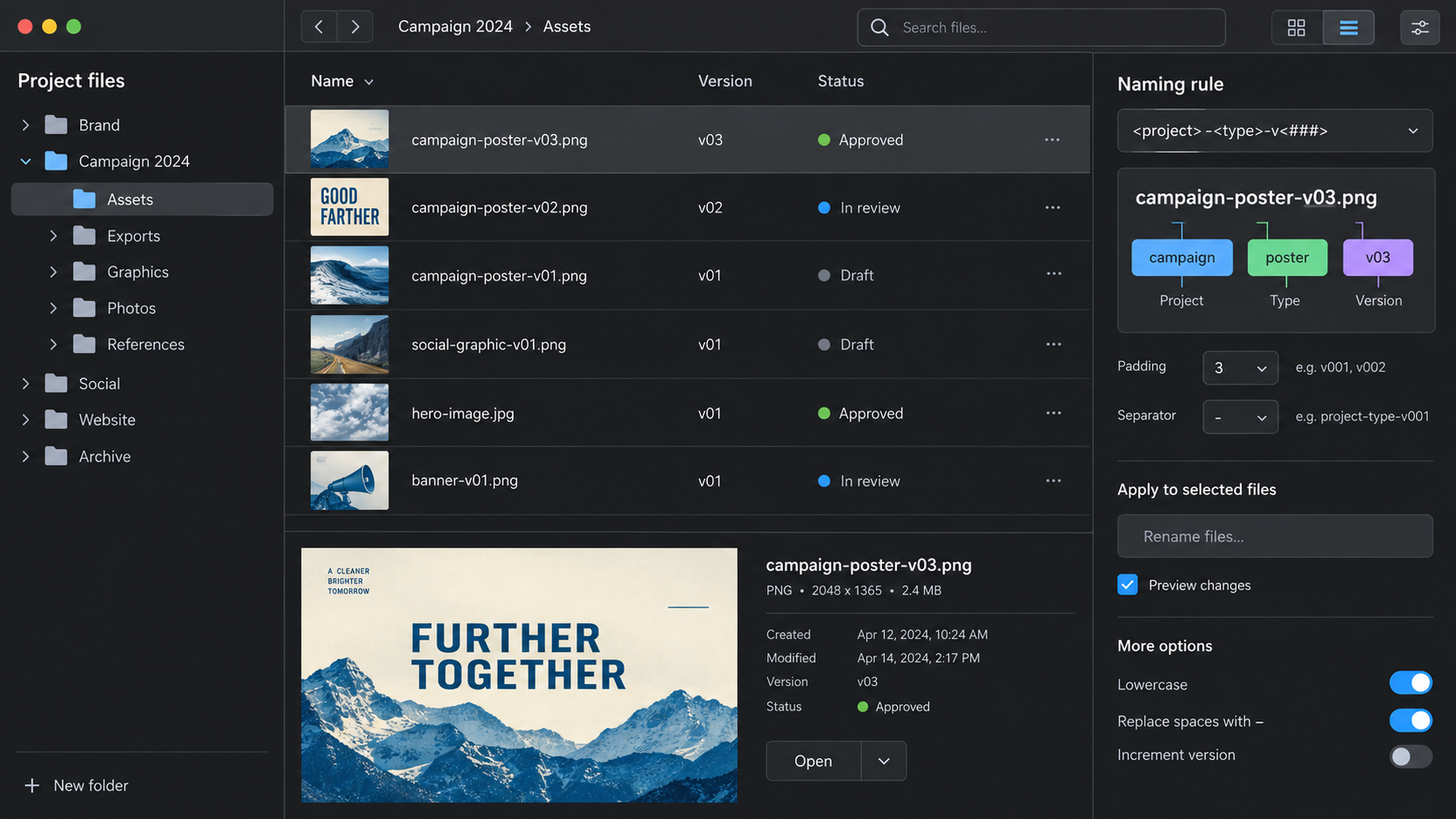Screen dimensions: 1456x819
Task: Open more options for campaign-poster-v02.png row
Action: pyautogui.click(x=1053, y=208)
